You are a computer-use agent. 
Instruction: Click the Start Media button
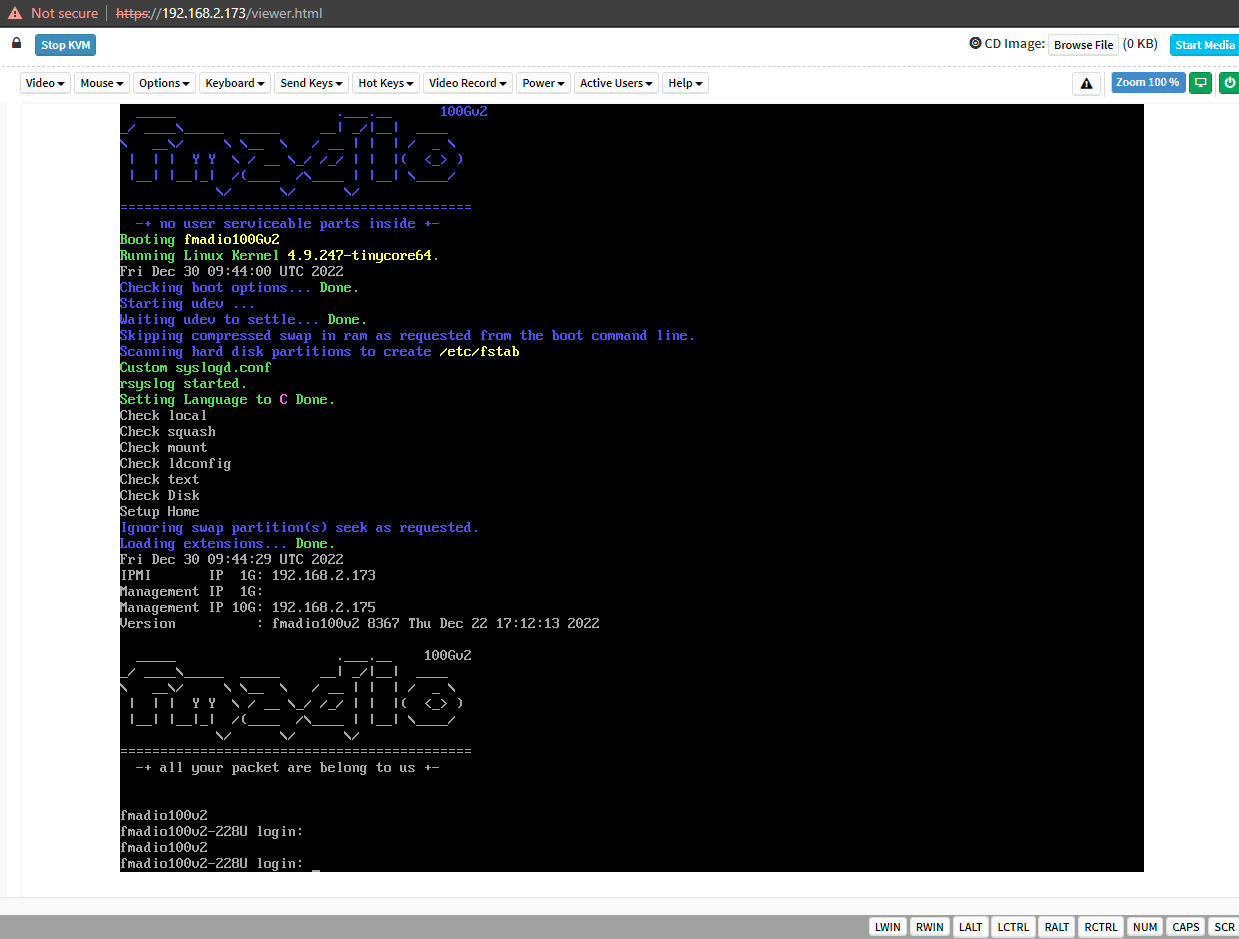(1204, 45)
